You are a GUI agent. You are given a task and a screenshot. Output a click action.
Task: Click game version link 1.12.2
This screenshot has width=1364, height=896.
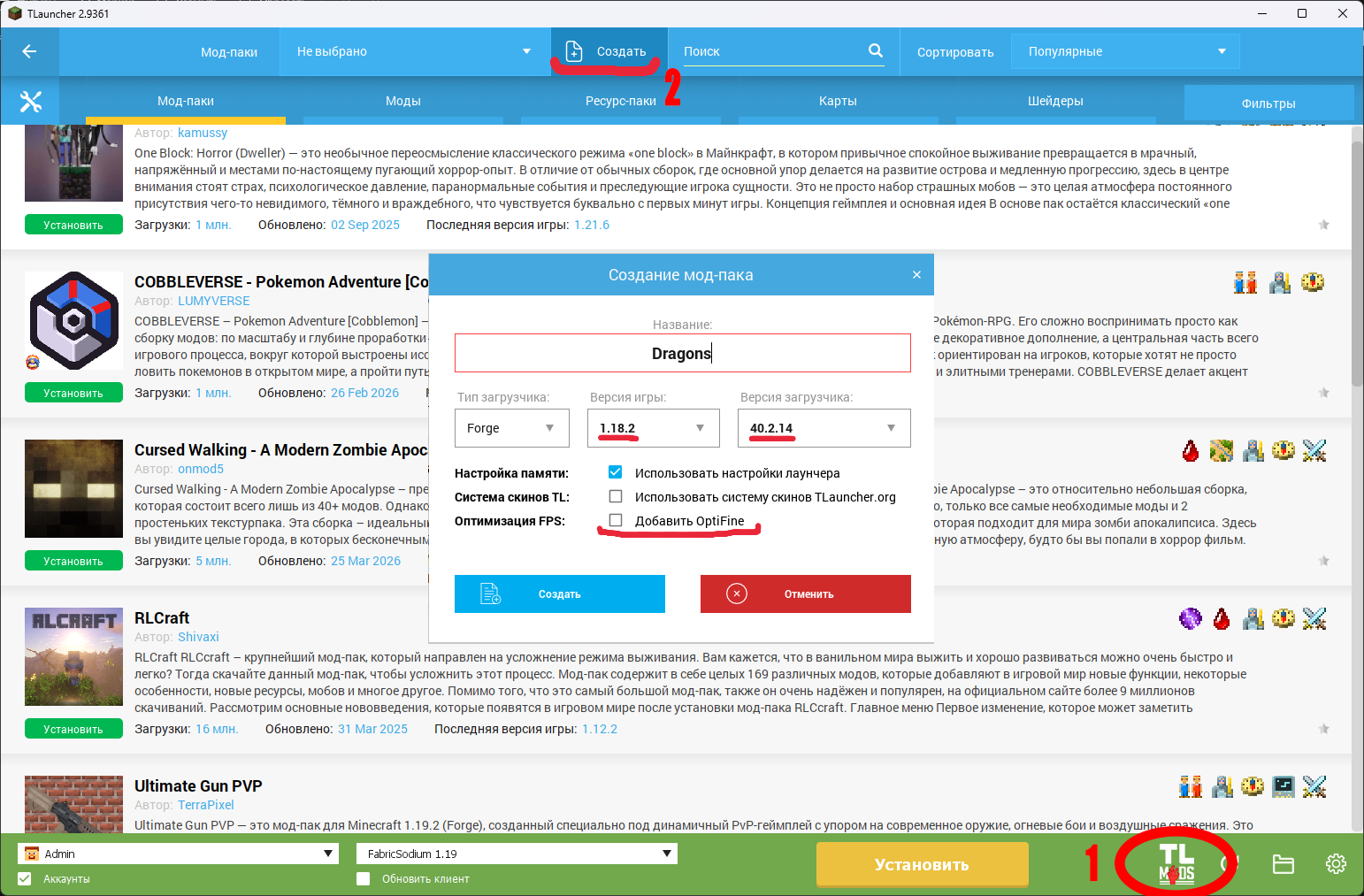coord(600,729)
